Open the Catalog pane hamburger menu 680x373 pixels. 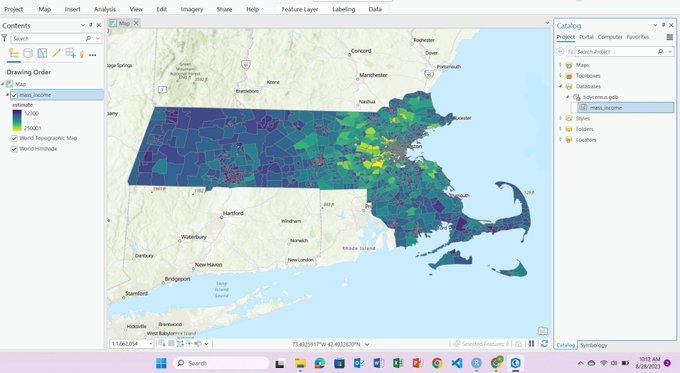coord(670,37)
